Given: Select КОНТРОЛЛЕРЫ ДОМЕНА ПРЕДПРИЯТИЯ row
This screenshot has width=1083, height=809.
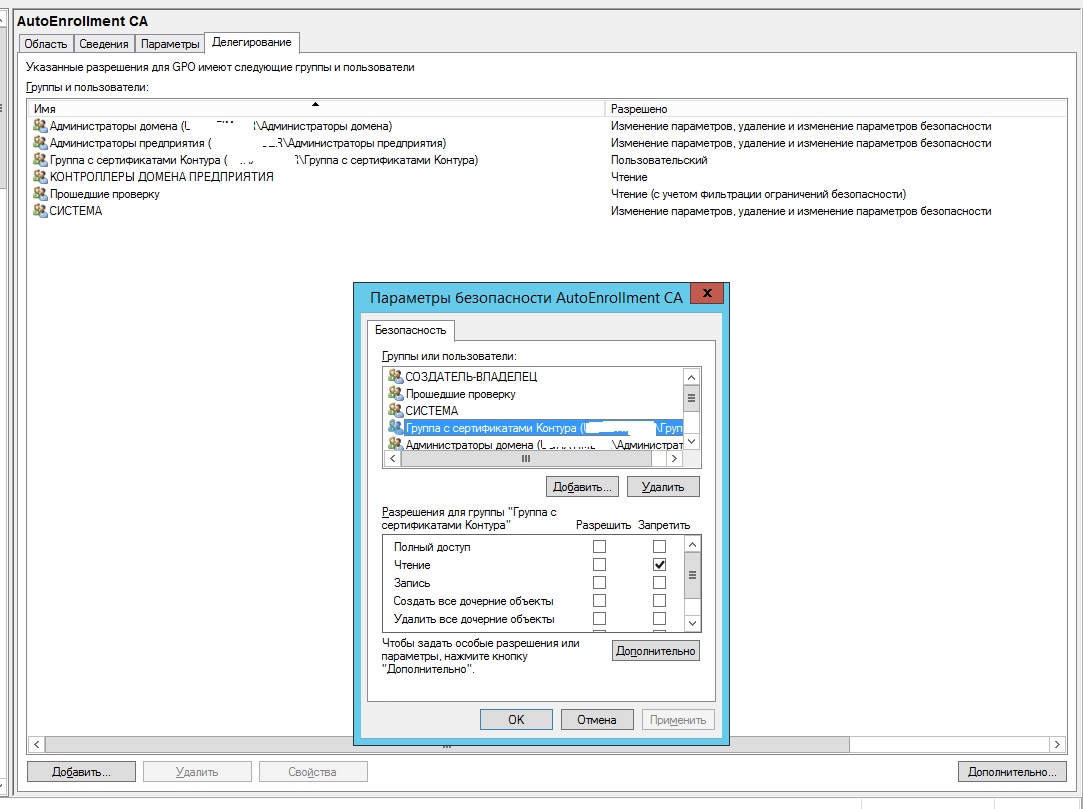Looking at the screenshot, I should tap(547, 177).
